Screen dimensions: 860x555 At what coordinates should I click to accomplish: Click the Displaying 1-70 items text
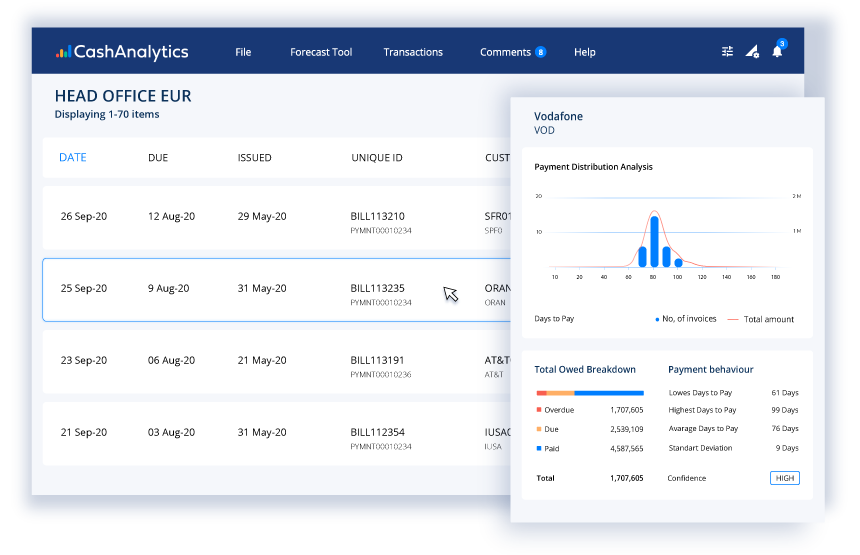(107, 114)
